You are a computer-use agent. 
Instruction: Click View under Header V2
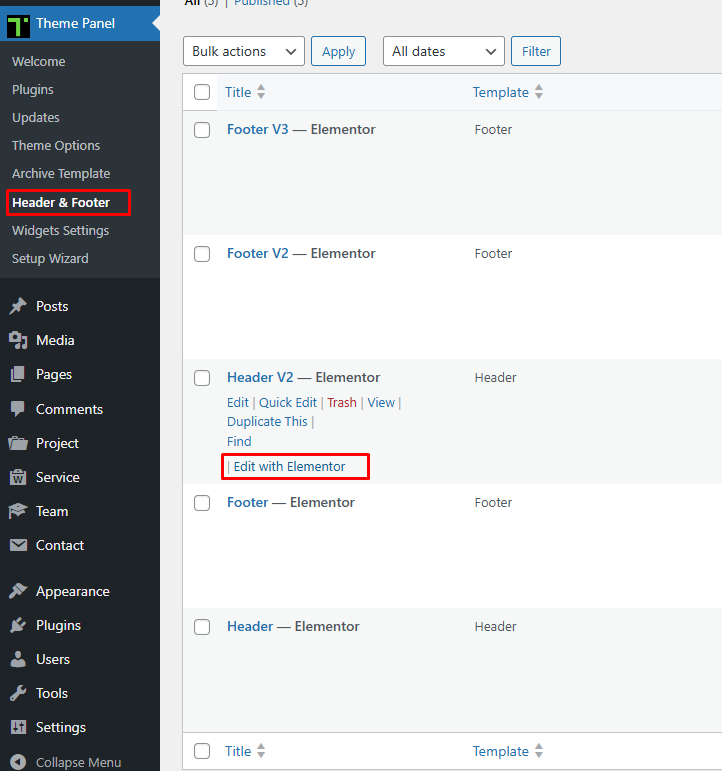(381, 403)
